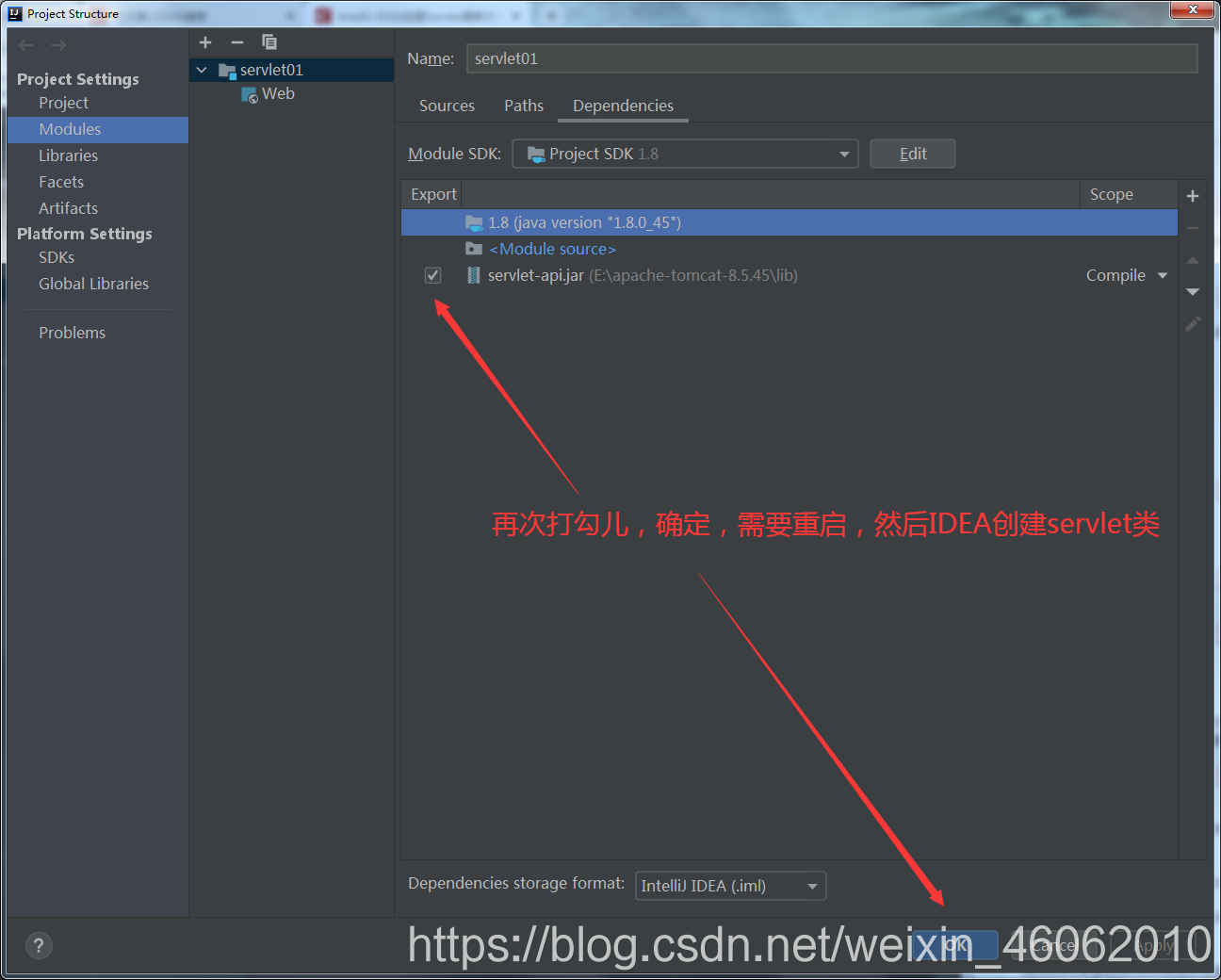Add a dependency with the plus icon
The height and width of the screenshot is (980, 1221).
coord(1193,196)
